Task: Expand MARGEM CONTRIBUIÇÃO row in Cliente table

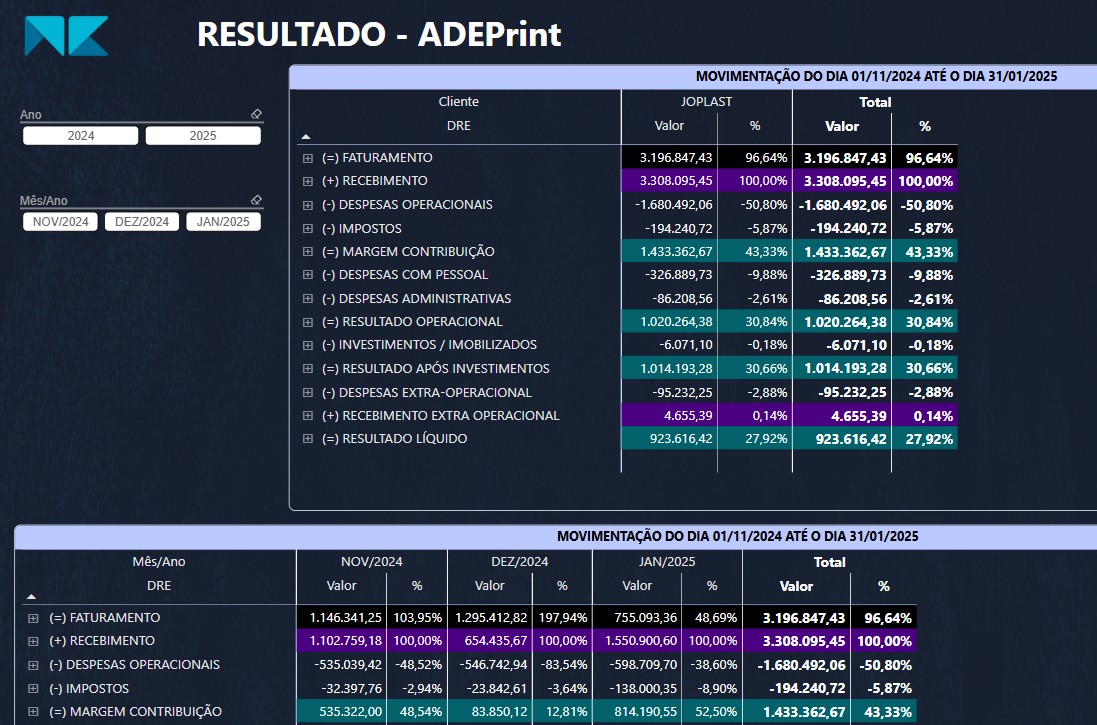Action: (307, 252)
